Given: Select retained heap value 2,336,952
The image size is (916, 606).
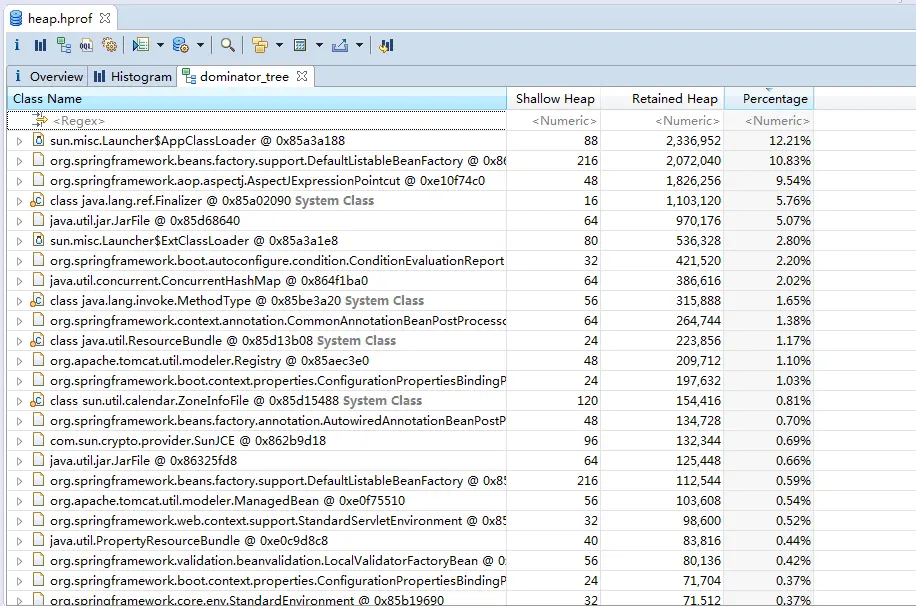Looking at the screenshot, I should point(693,140).
